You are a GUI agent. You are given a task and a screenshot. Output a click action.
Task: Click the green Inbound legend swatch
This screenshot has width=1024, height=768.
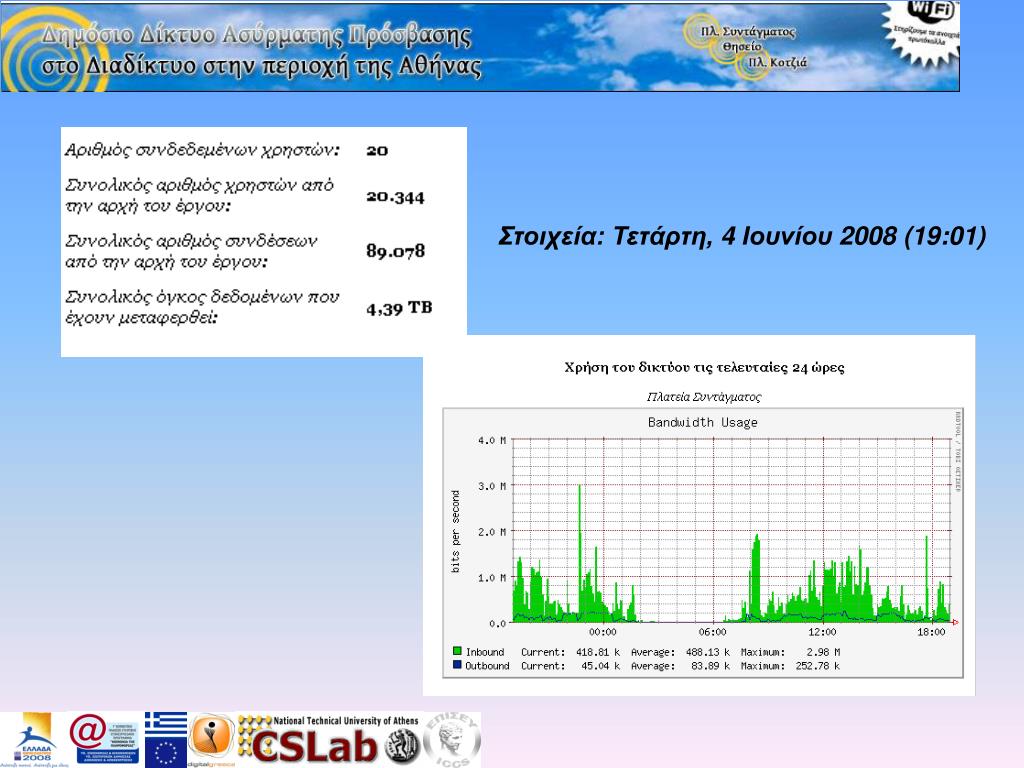click(457, 651)
